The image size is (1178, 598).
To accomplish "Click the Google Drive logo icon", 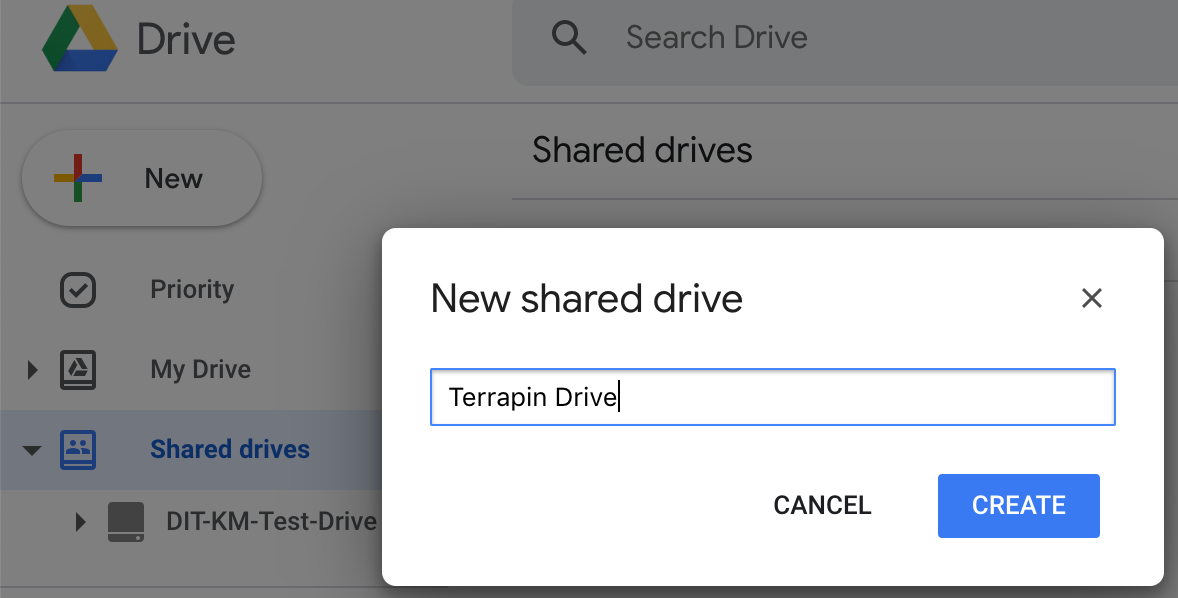I will coord(80,38).
